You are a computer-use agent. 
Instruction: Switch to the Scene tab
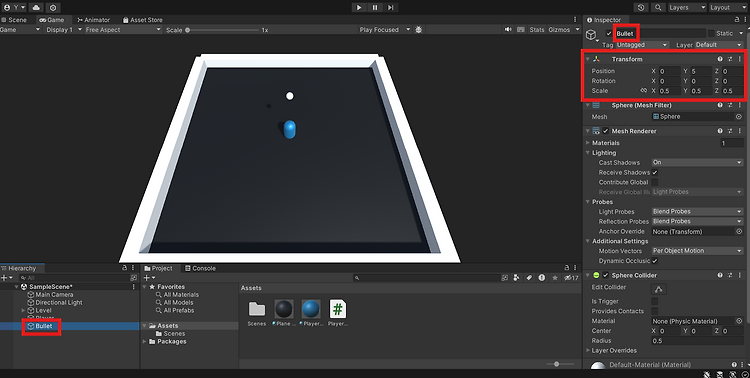[x=14, y=20]
